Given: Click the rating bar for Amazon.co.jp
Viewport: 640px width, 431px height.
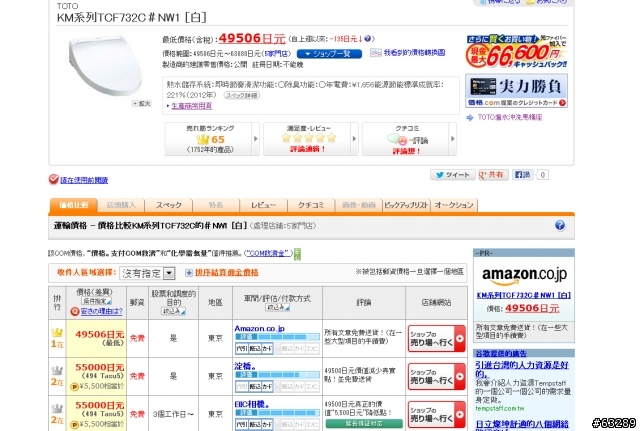Looking at the screenshot, I should [x=278, y=337].
